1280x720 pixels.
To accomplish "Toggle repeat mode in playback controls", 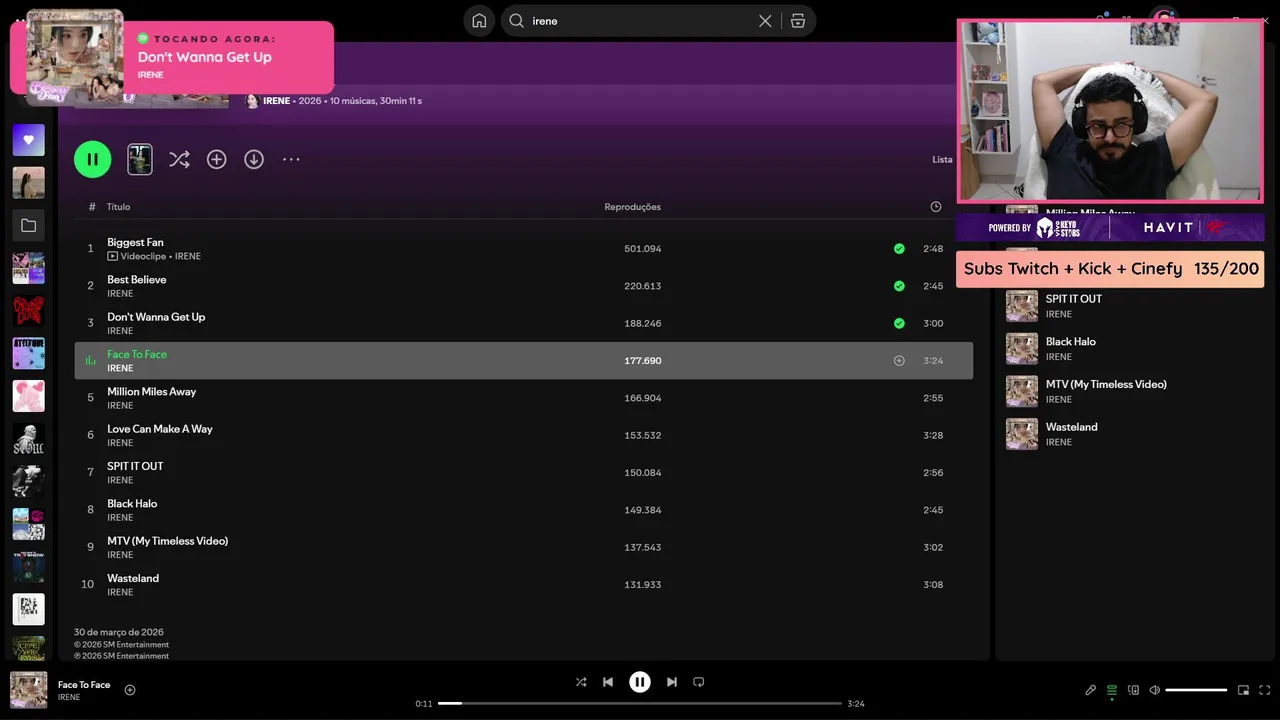I will 699,682.
